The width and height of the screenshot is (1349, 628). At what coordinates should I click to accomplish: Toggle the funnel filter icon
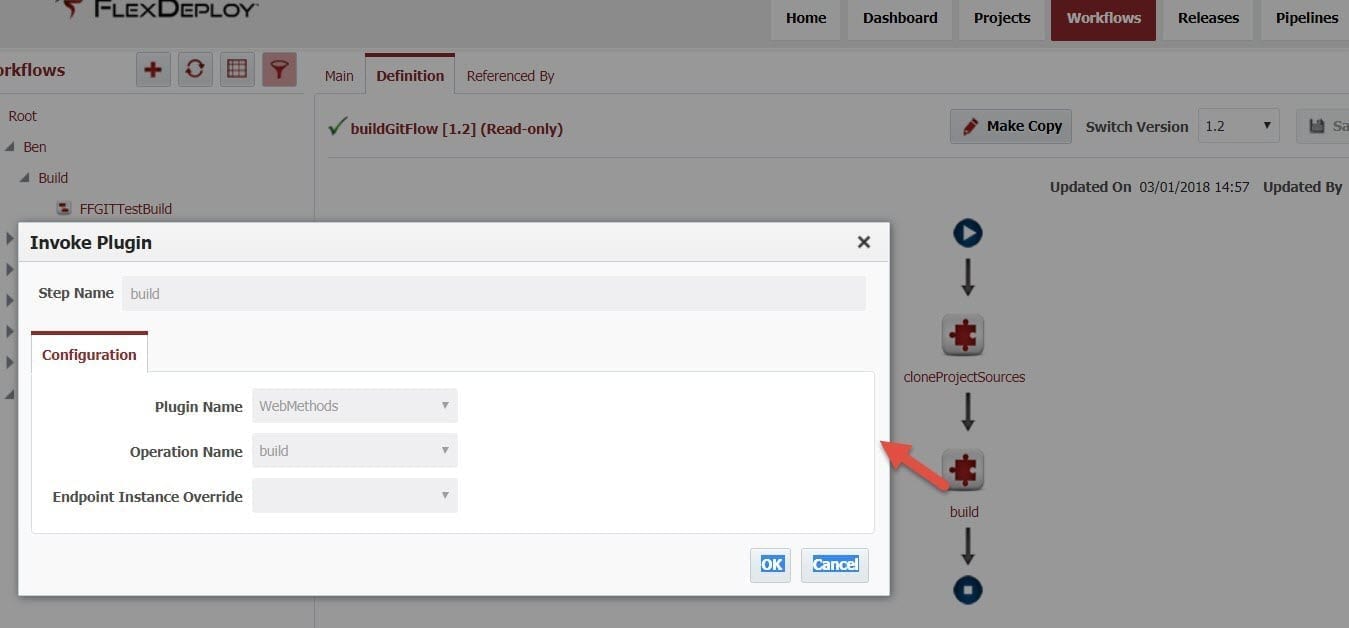[x=280, y=69]
